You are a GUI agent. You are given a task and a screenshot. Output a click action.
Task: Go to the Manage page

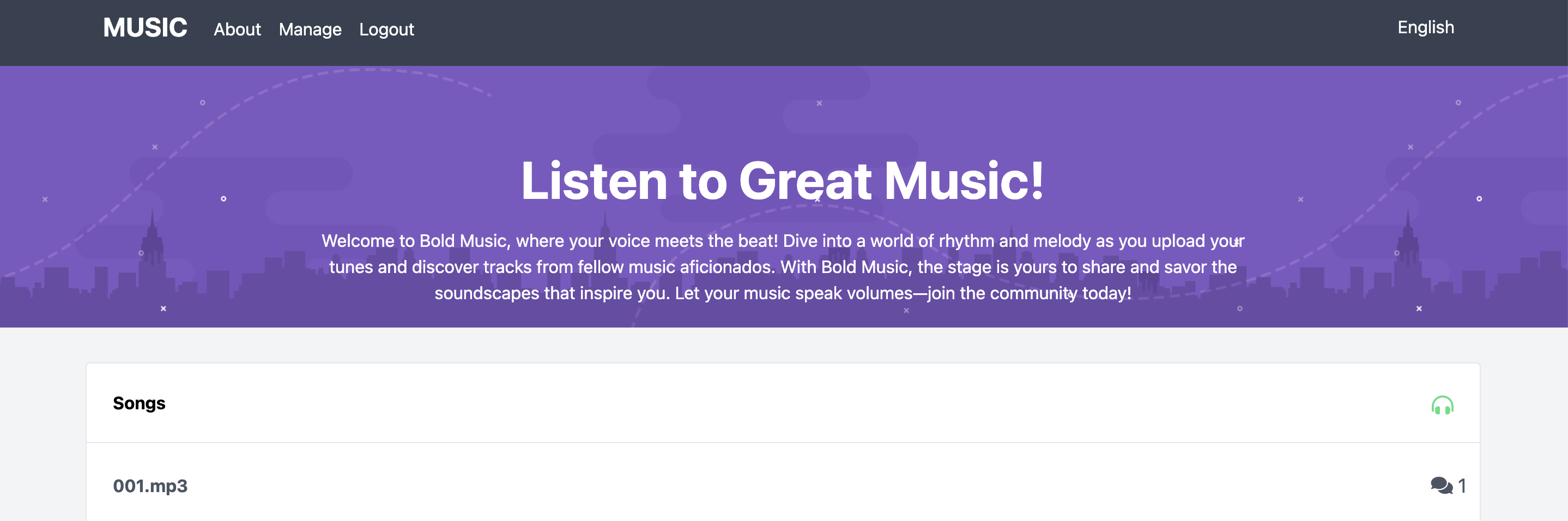click(x=310, y=29)
